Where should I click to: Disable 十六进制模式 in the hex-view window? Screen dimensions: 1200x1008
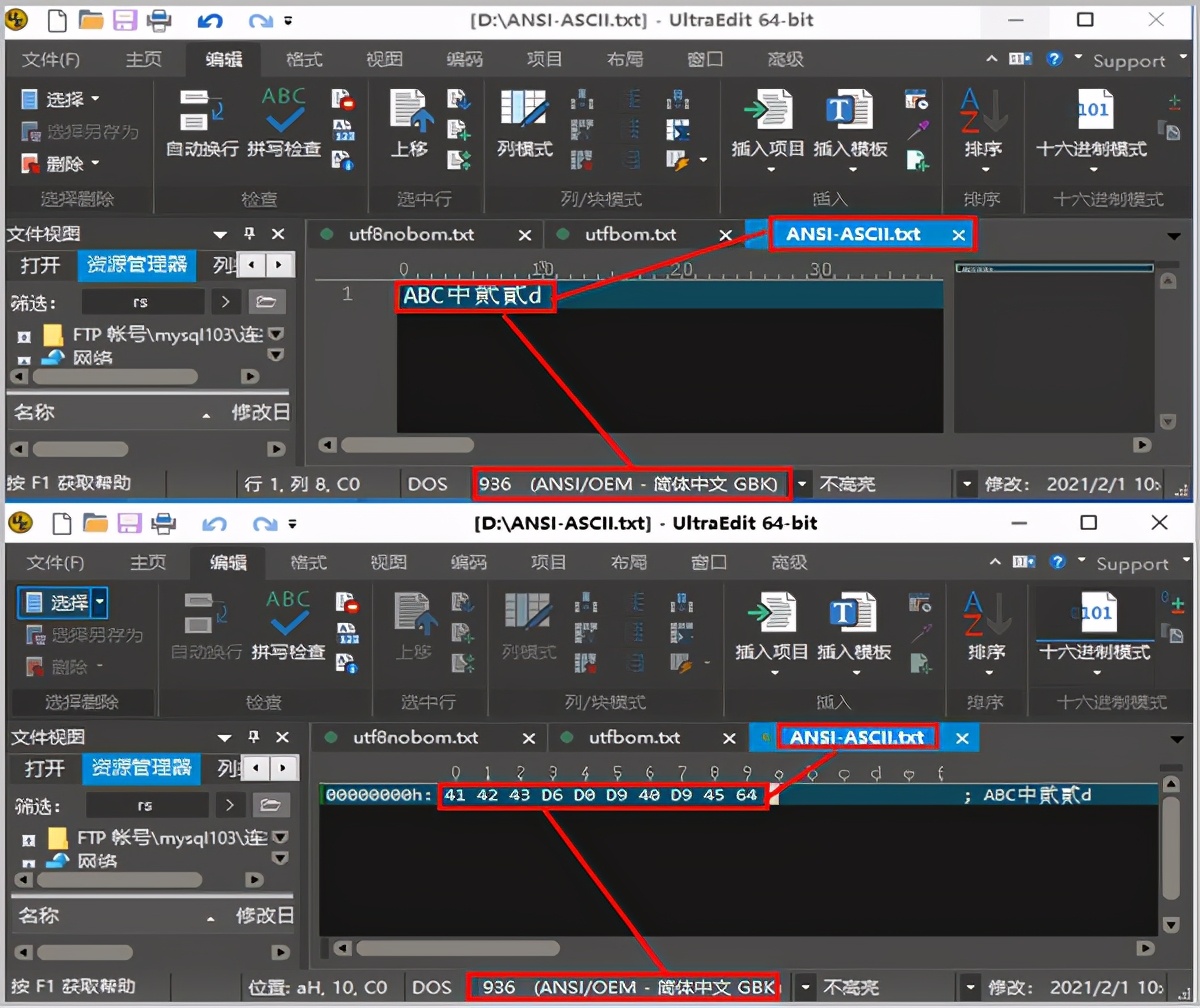pos(1095,627)
